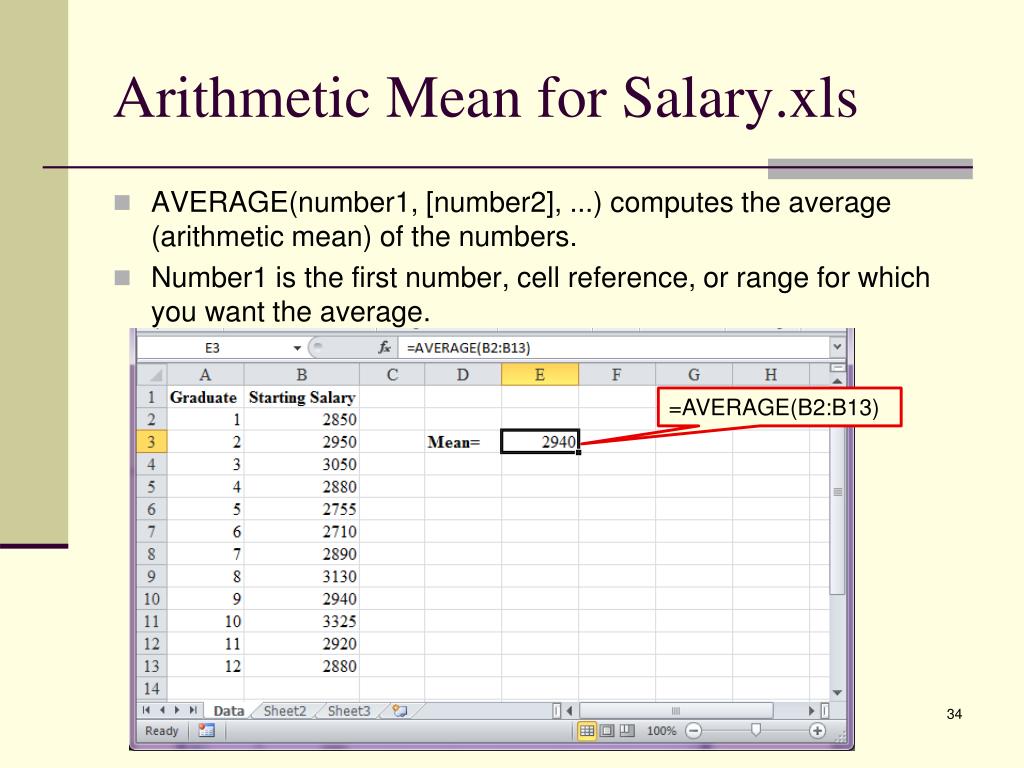Select column B header

click(302, 375)
